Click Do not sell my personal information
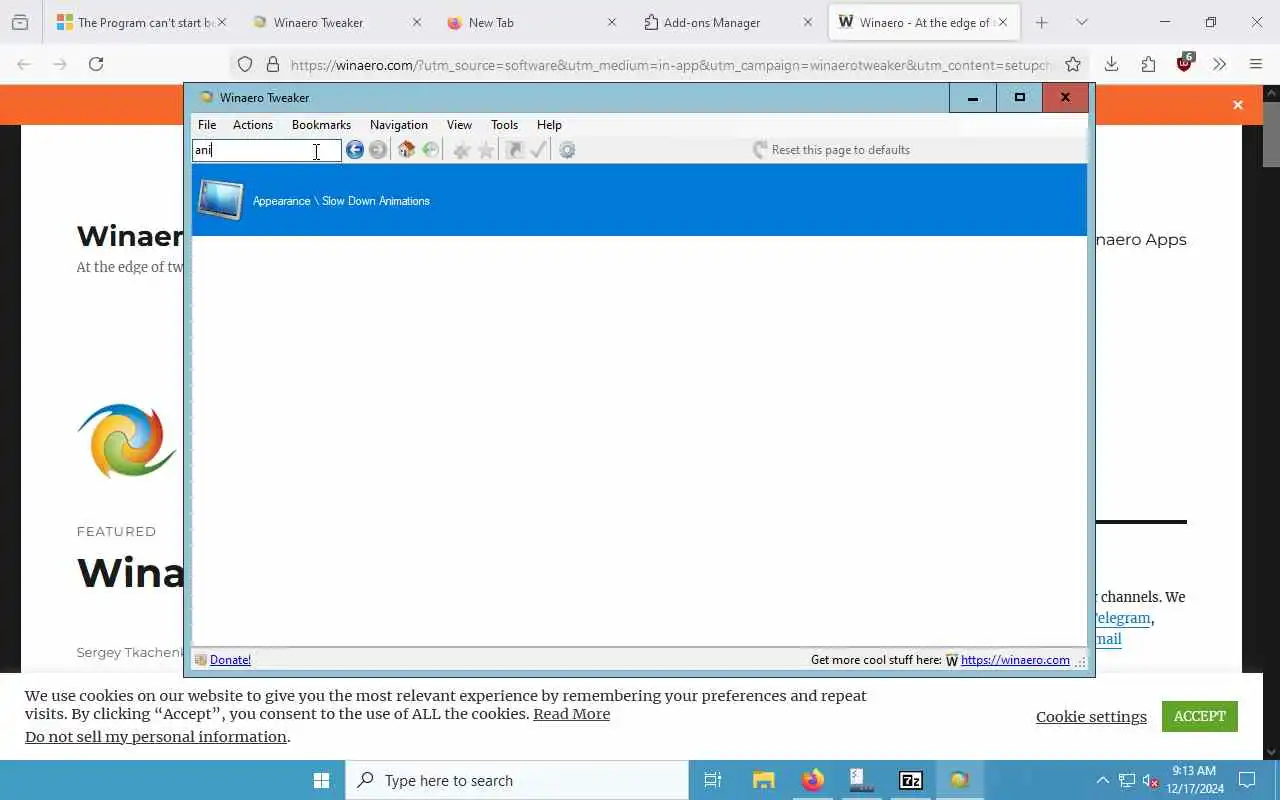Viewport: 1280px width, 800px height. [156, 737]
